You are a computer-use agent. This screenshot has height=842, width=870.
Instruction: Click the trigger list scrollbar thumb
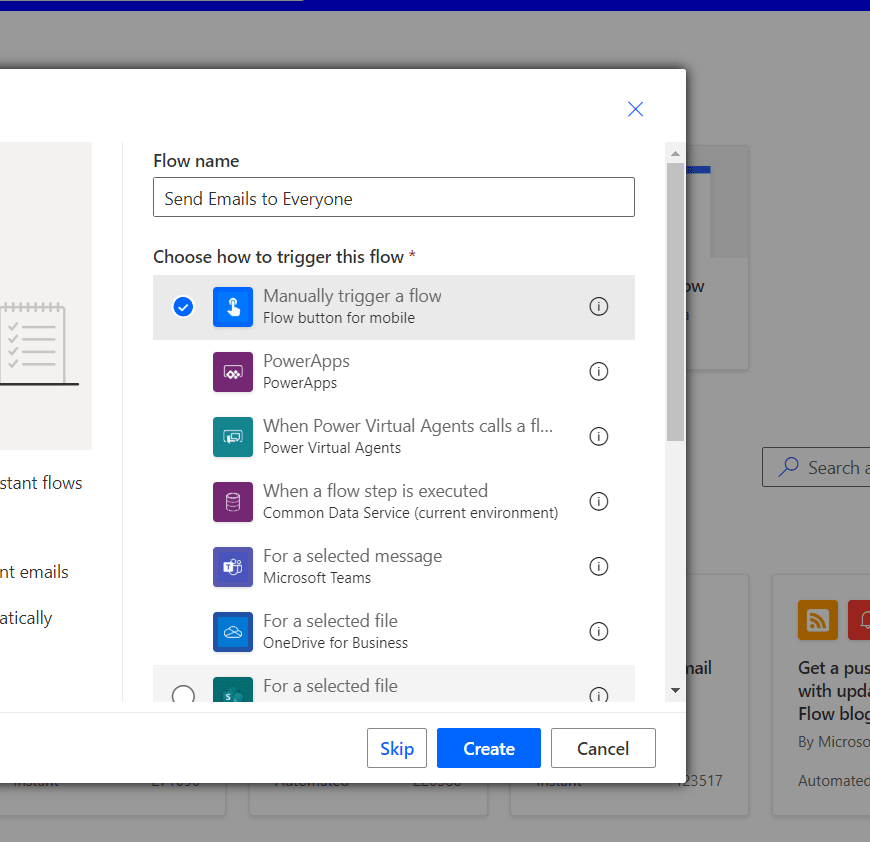point(675,302)
